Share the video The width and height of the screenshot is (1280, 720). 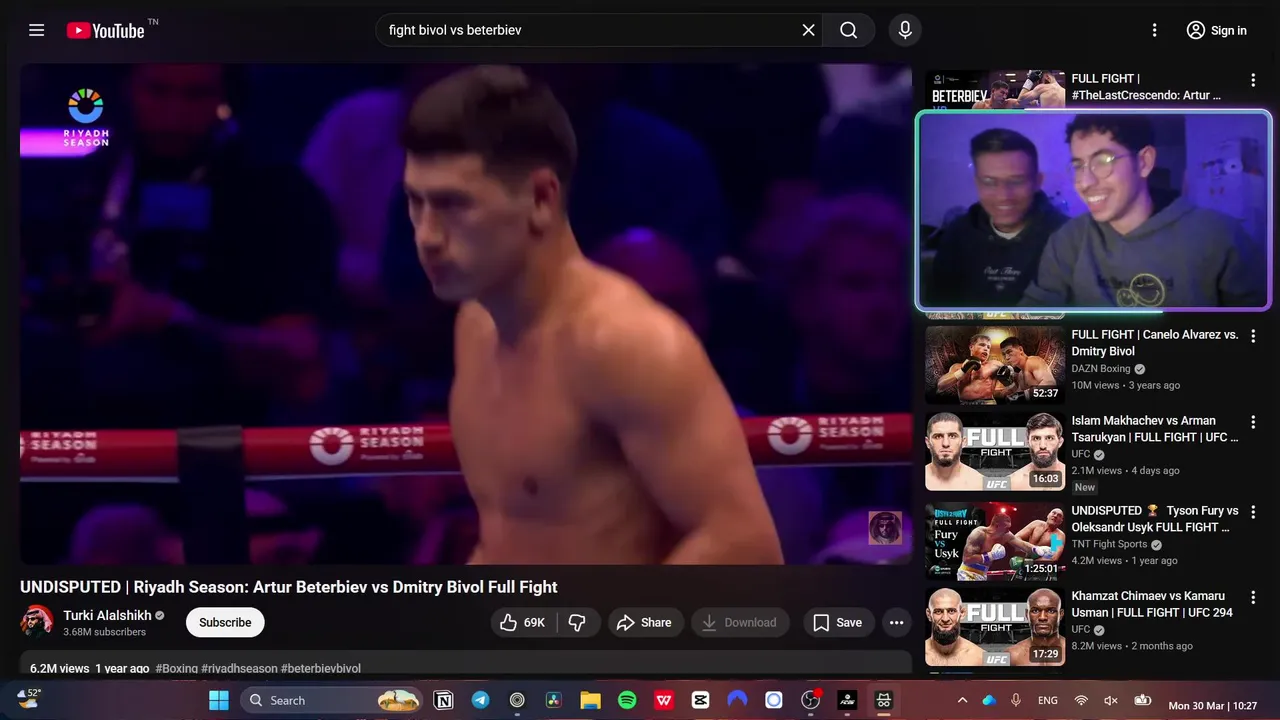click(645, 623)
